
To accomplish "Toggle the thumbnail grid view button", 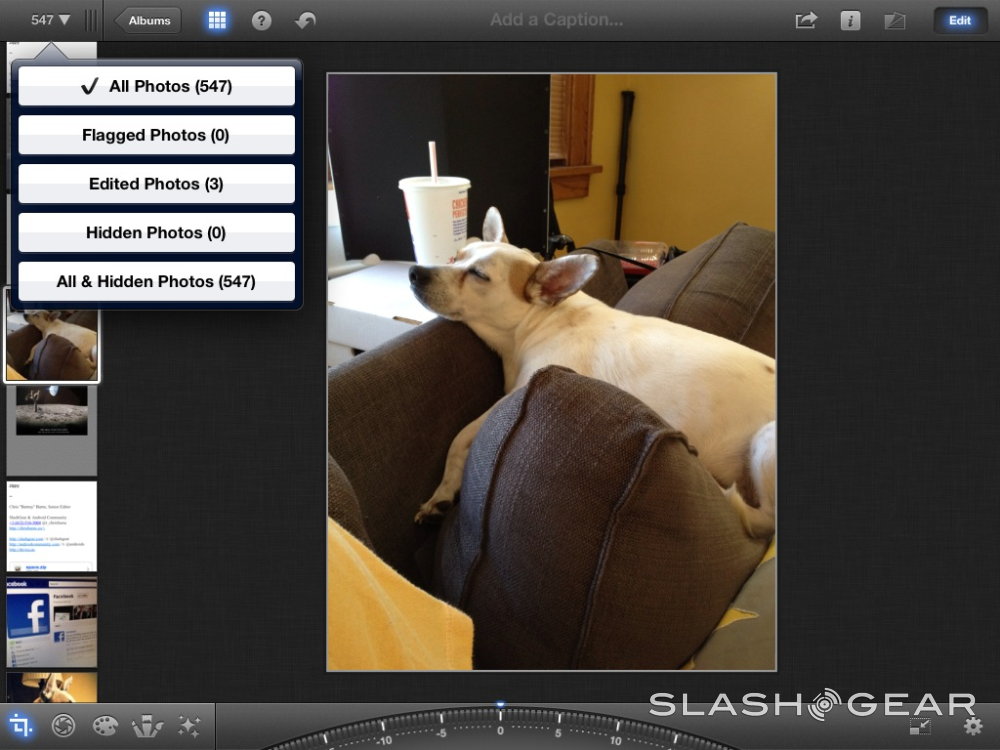I will 217,20.
